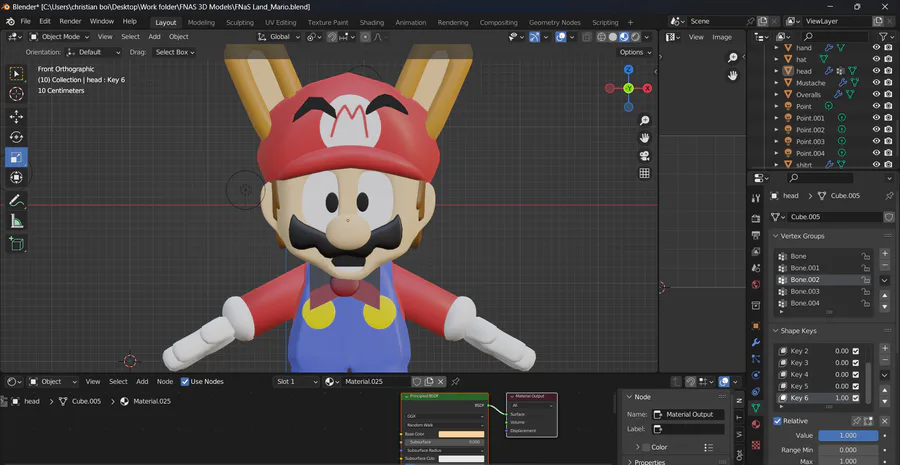Viewport: 900px width, 465px height.
Task: Toggle viewport overlays display
Action: tap(561, 37)
